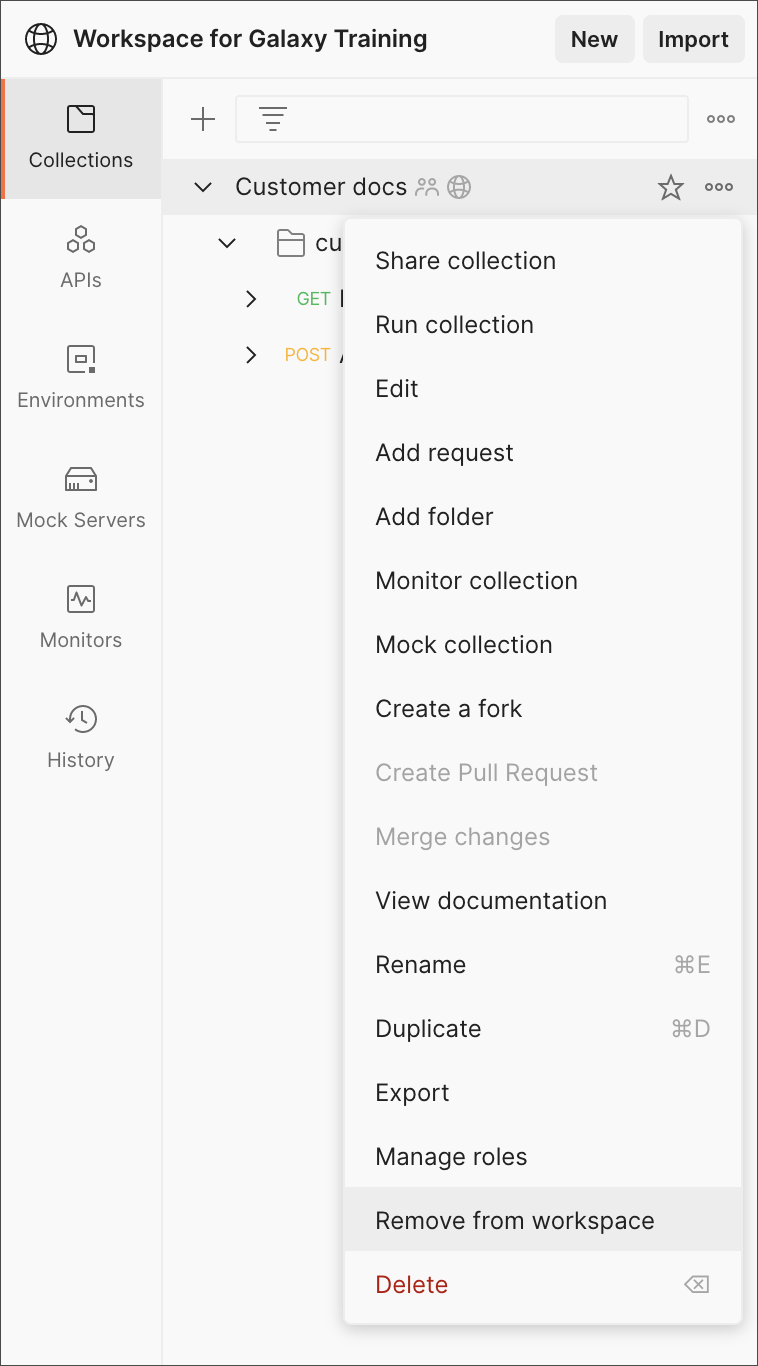This screenshot has width=758, height=1366.
Task: Choose Create a fork option
Action: click(x=543, y=709)
